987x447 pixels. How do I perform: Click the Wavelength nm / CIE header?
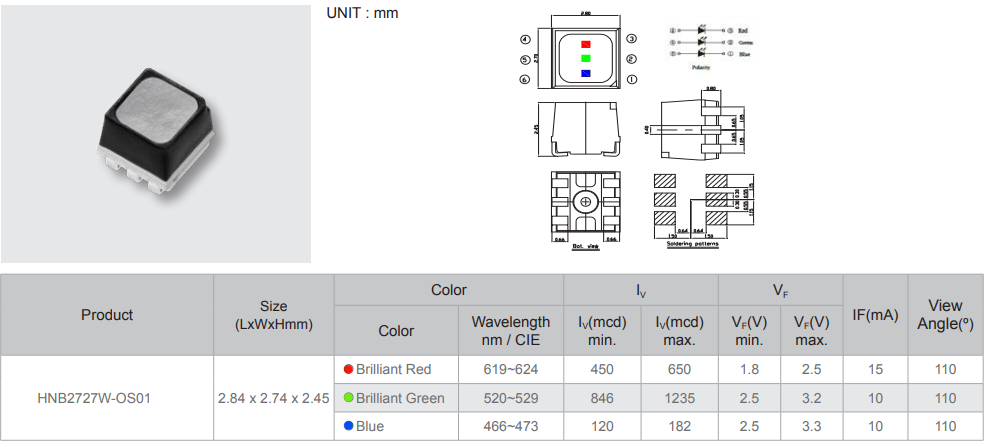[510, 330]
